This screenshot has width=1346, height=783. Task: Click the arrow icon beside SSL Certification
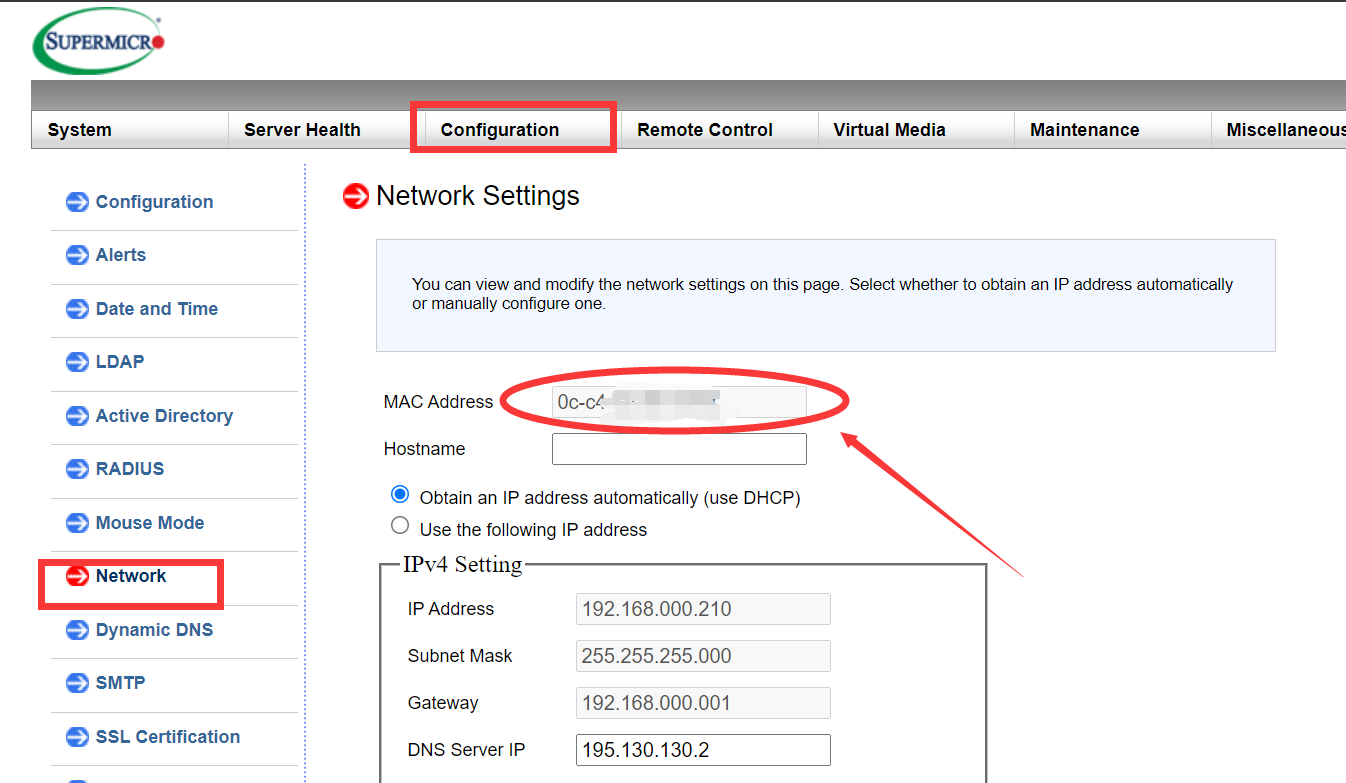(77, 737)
